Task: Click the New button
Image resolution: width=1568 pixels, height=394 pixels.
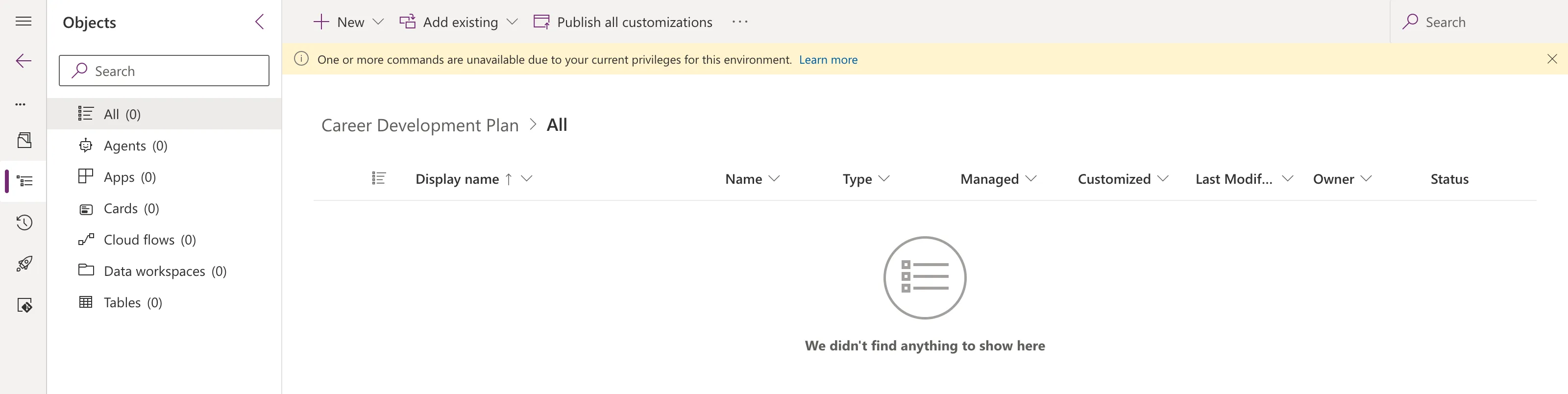Action: (x=339, y=22)
